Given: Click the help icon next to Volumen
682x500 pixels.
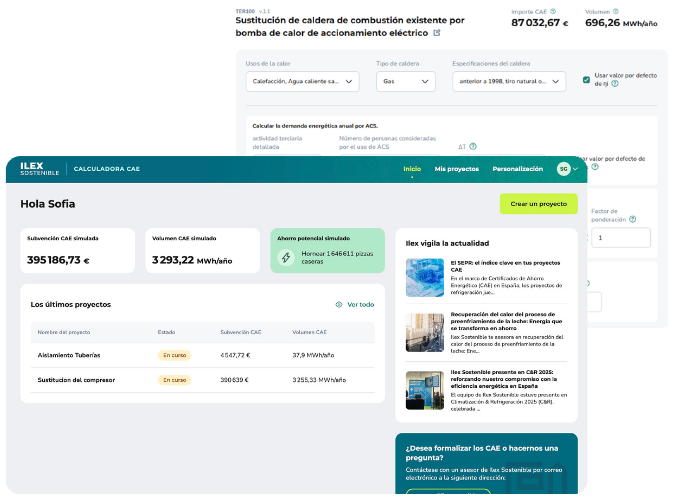Looking at the screenshot, I should pos(617,12).
